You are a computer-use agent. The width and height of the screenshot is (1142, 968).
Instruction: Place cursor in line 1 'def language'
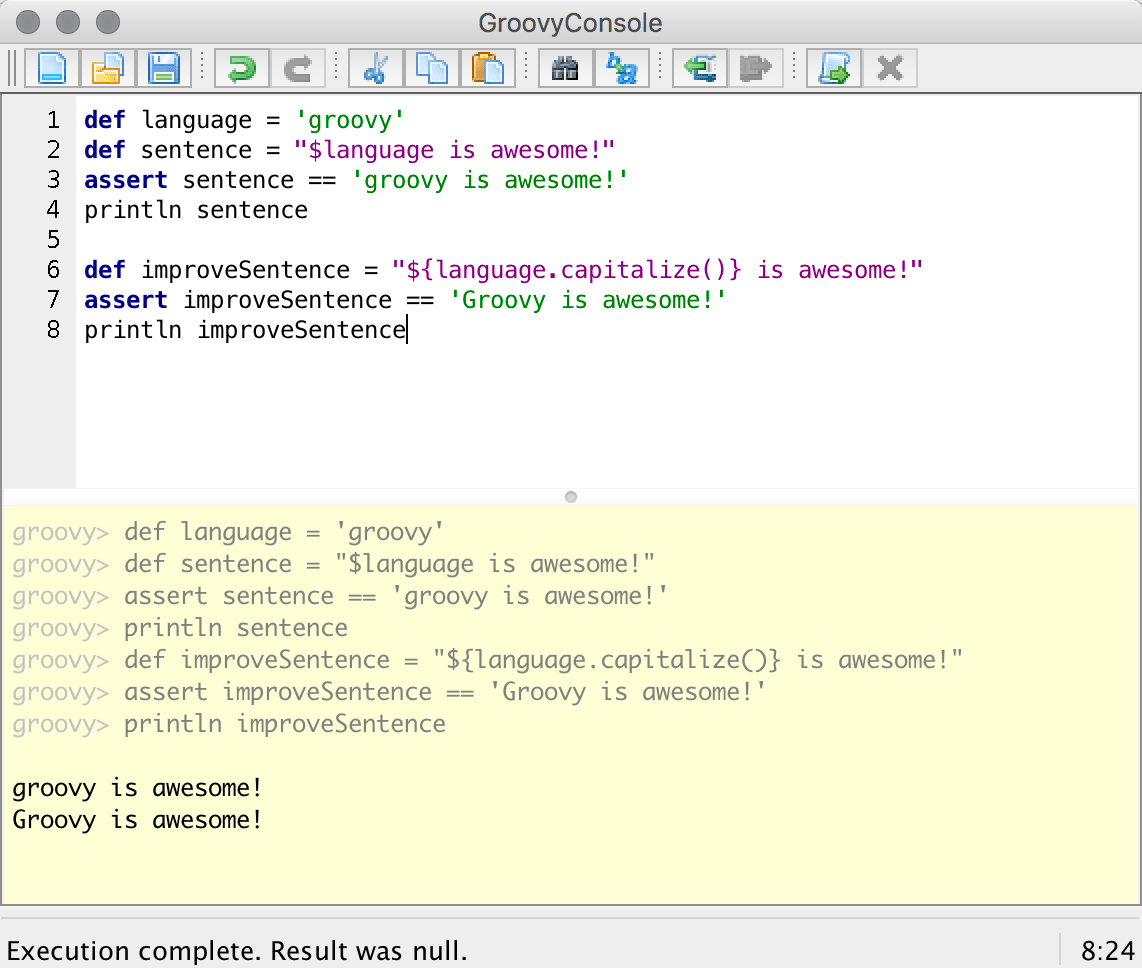(x=244, y=119)
